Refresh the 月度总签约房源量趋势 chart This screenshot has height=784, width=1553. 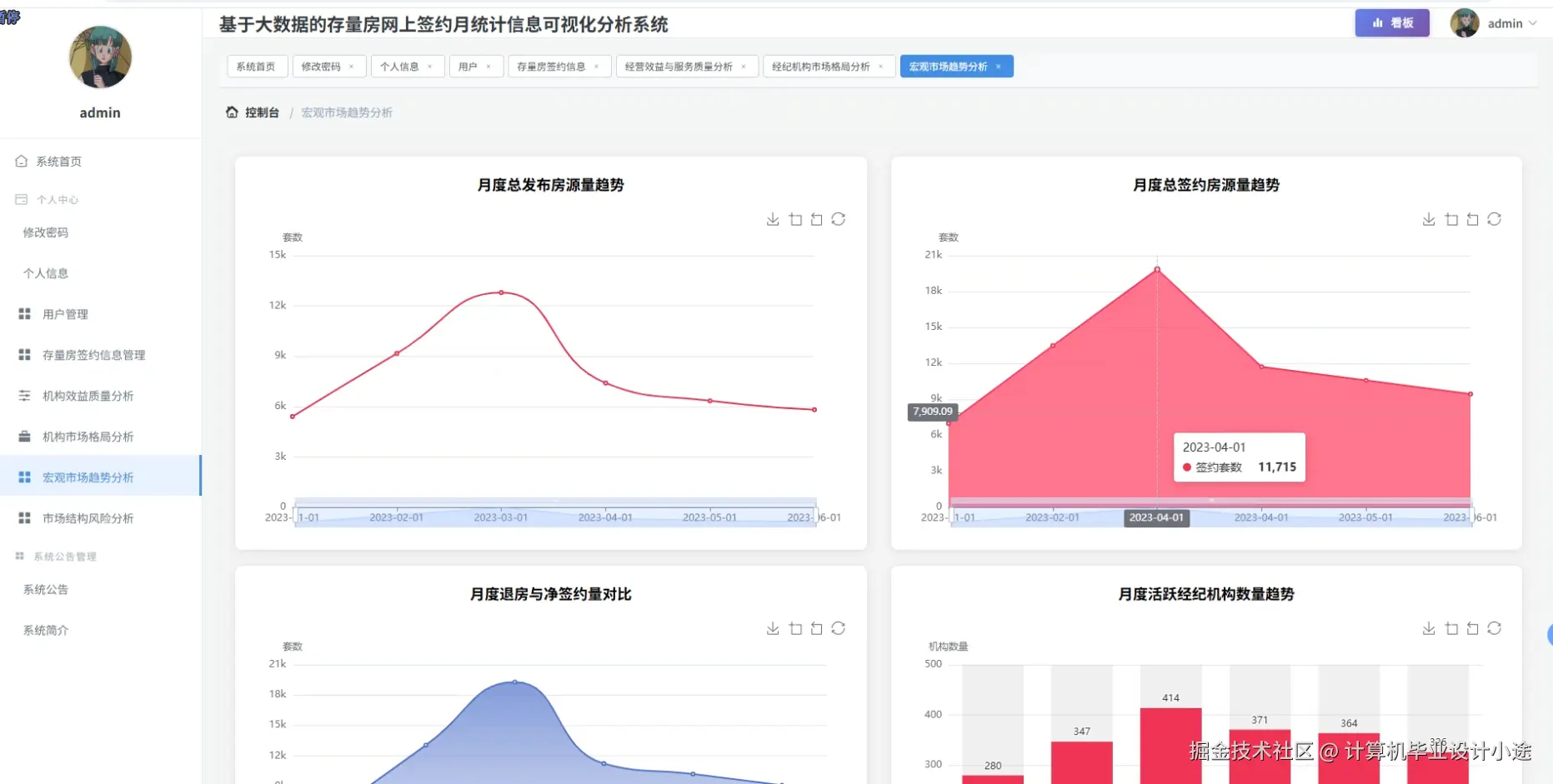pos(1495,219)
